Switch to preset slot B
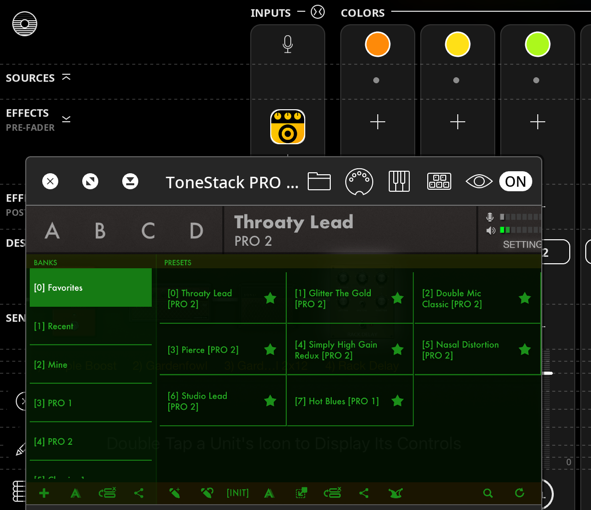591x510 pixels. [x=100, y=231]
